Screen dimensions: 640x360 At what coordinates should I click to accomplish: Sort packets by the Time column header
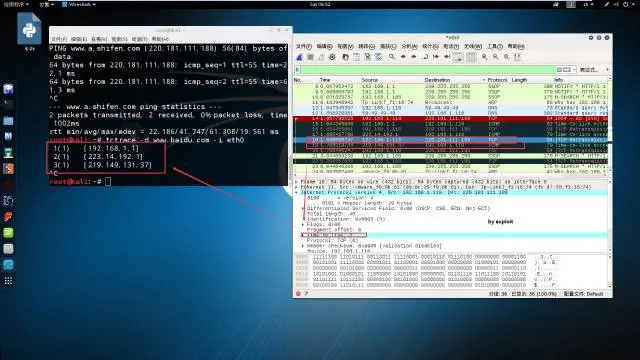tap(325, 80)
